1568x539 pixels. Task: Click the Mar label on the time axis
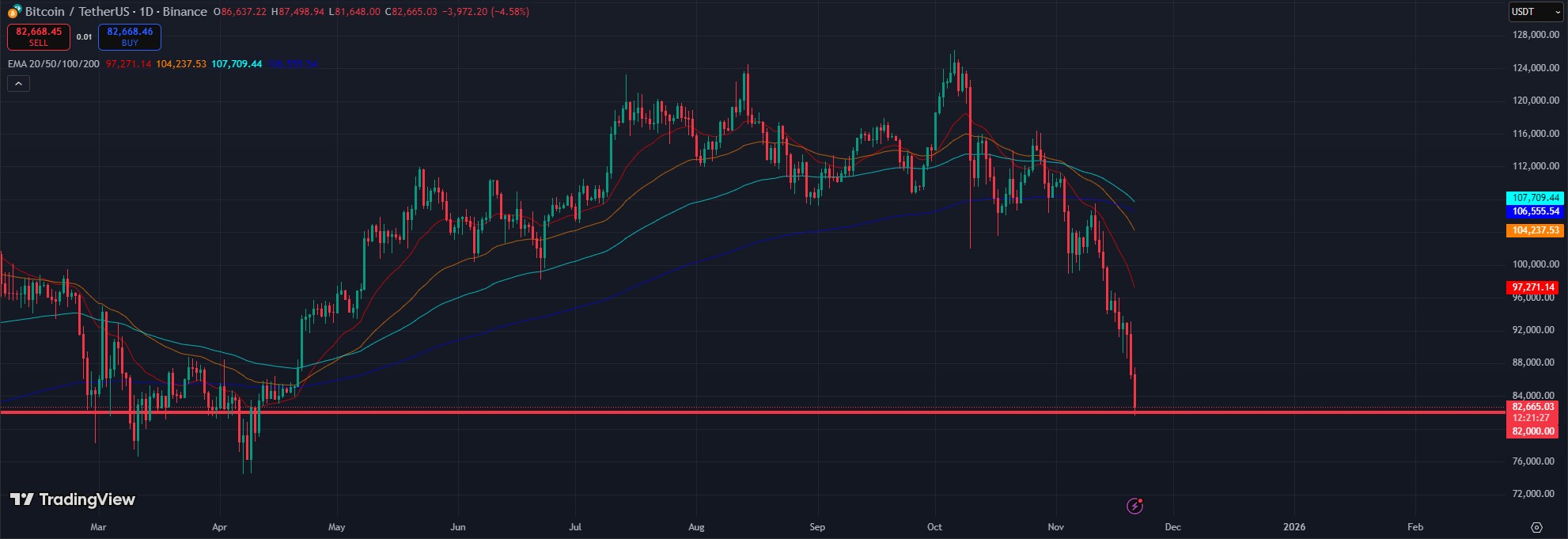(x=98, y=527)
